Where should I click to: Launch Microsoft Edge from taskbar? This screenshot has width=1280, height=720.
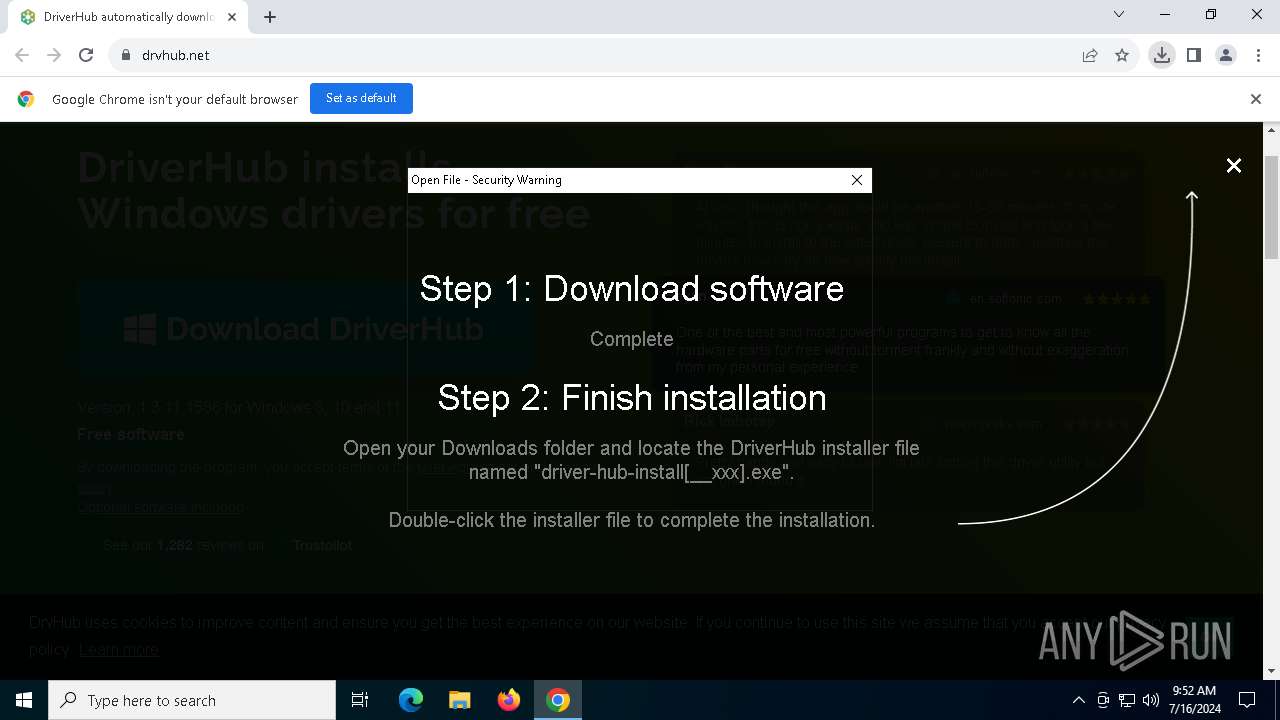coord(411,700)
